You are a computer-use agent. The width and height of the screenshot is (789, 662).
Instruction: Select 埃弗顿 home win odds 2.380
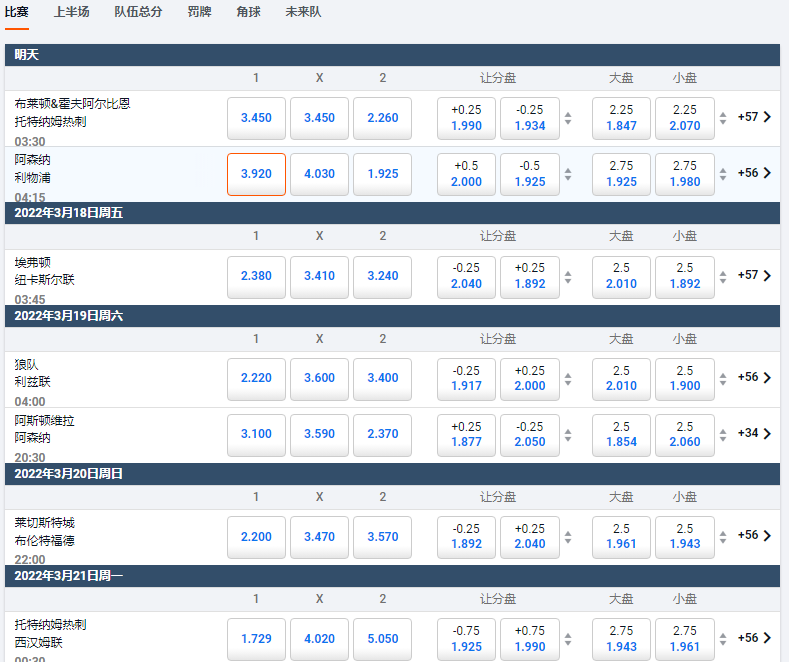tap(256, 277)
